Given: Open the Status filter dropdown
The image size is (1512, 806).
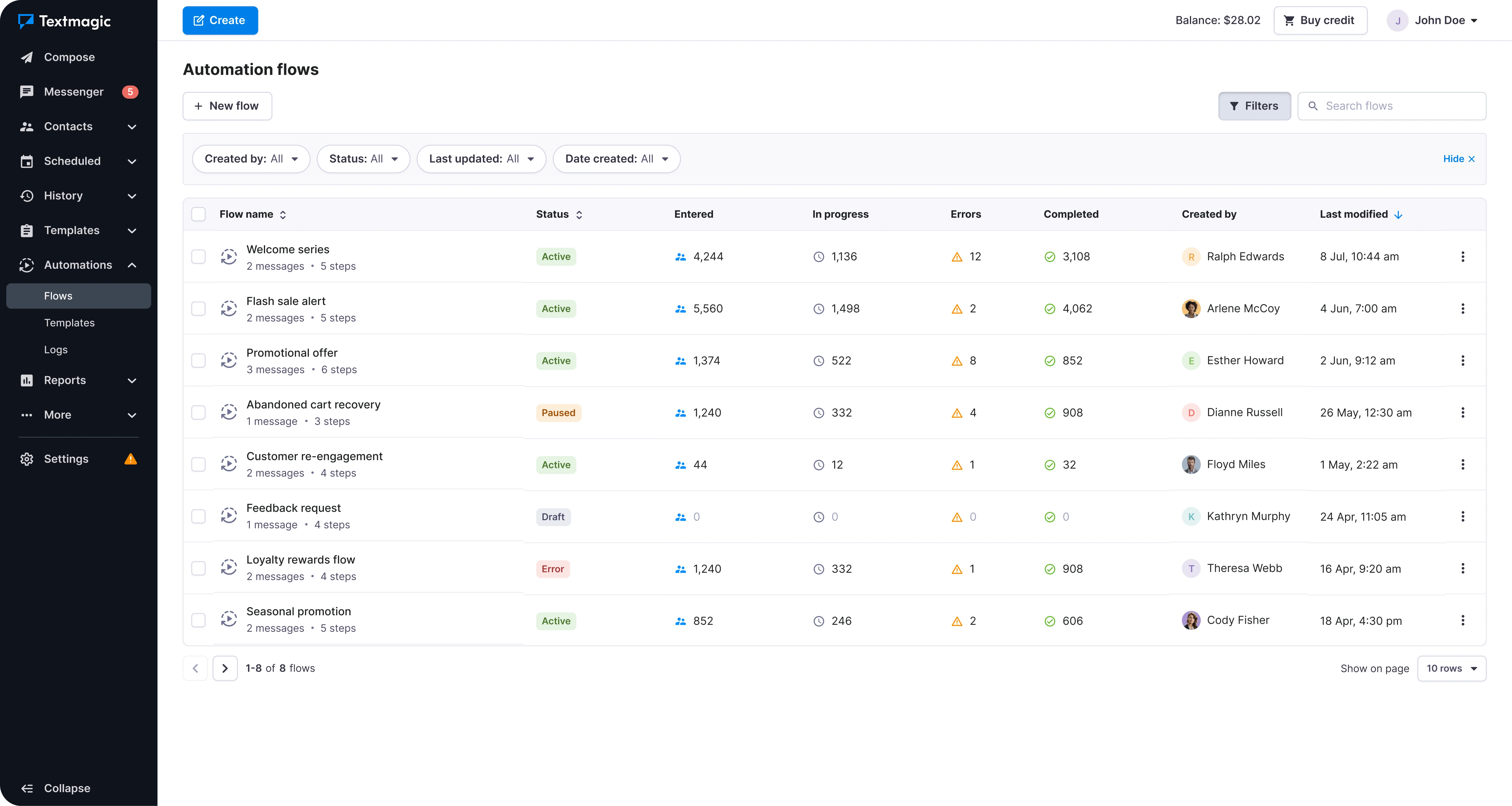Looking at the screenshot, I should coord(363,159).
